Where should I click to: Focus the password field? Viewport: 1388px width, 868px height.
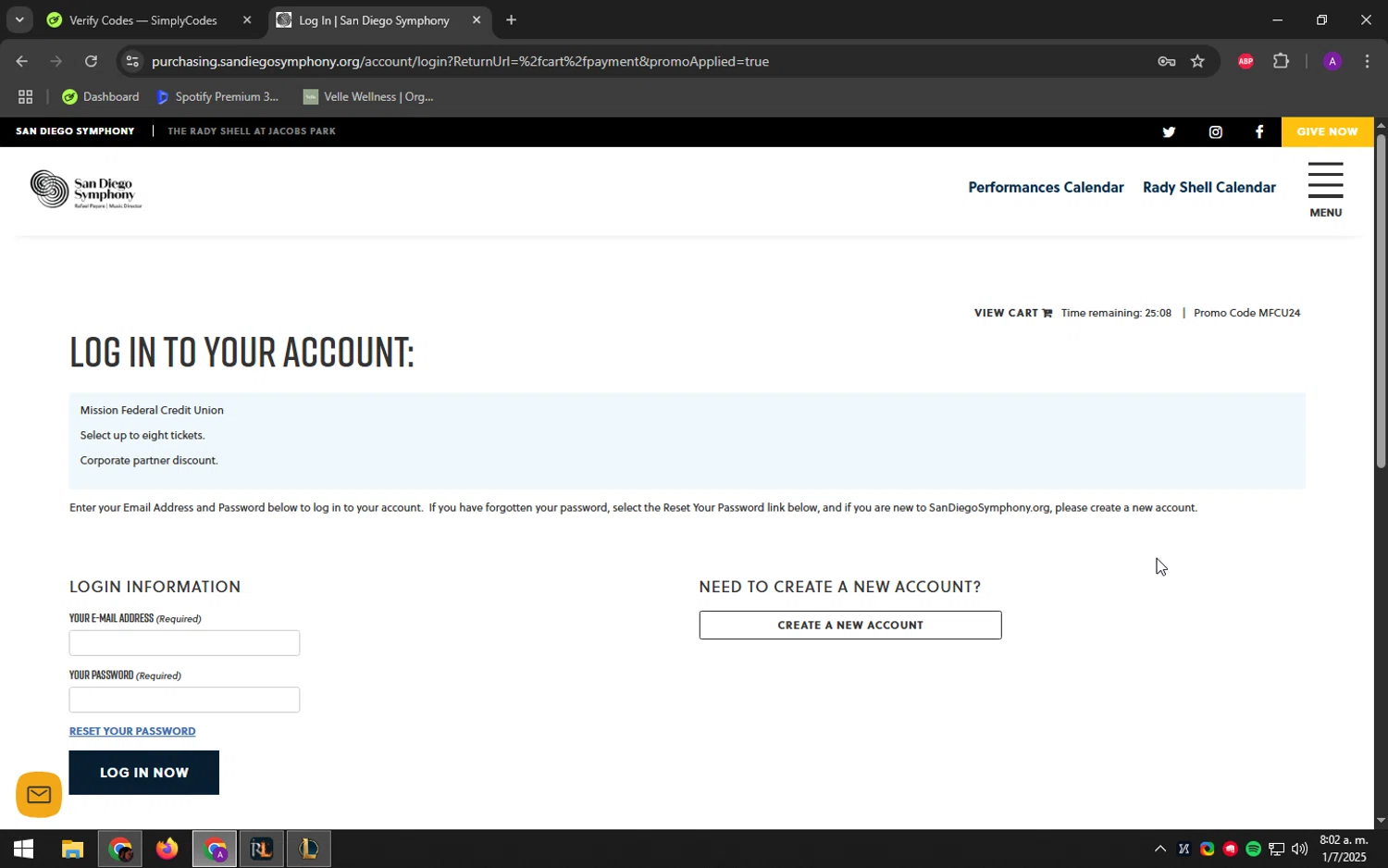coord(184,700)
